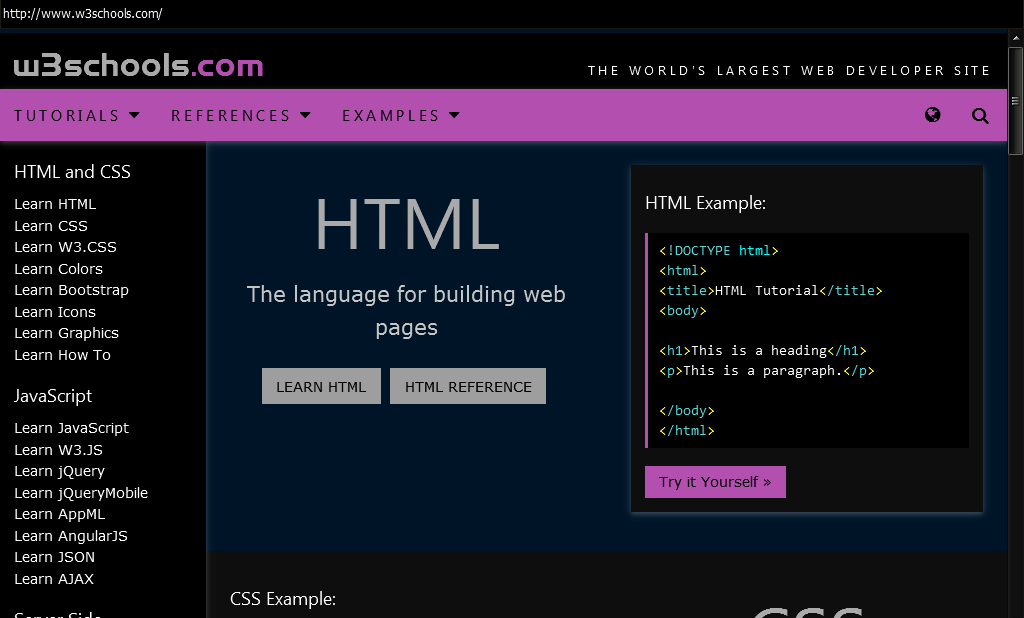Open the Learn jQueryMobile sidebar link
1024x618 pixels.
[81, 493]
